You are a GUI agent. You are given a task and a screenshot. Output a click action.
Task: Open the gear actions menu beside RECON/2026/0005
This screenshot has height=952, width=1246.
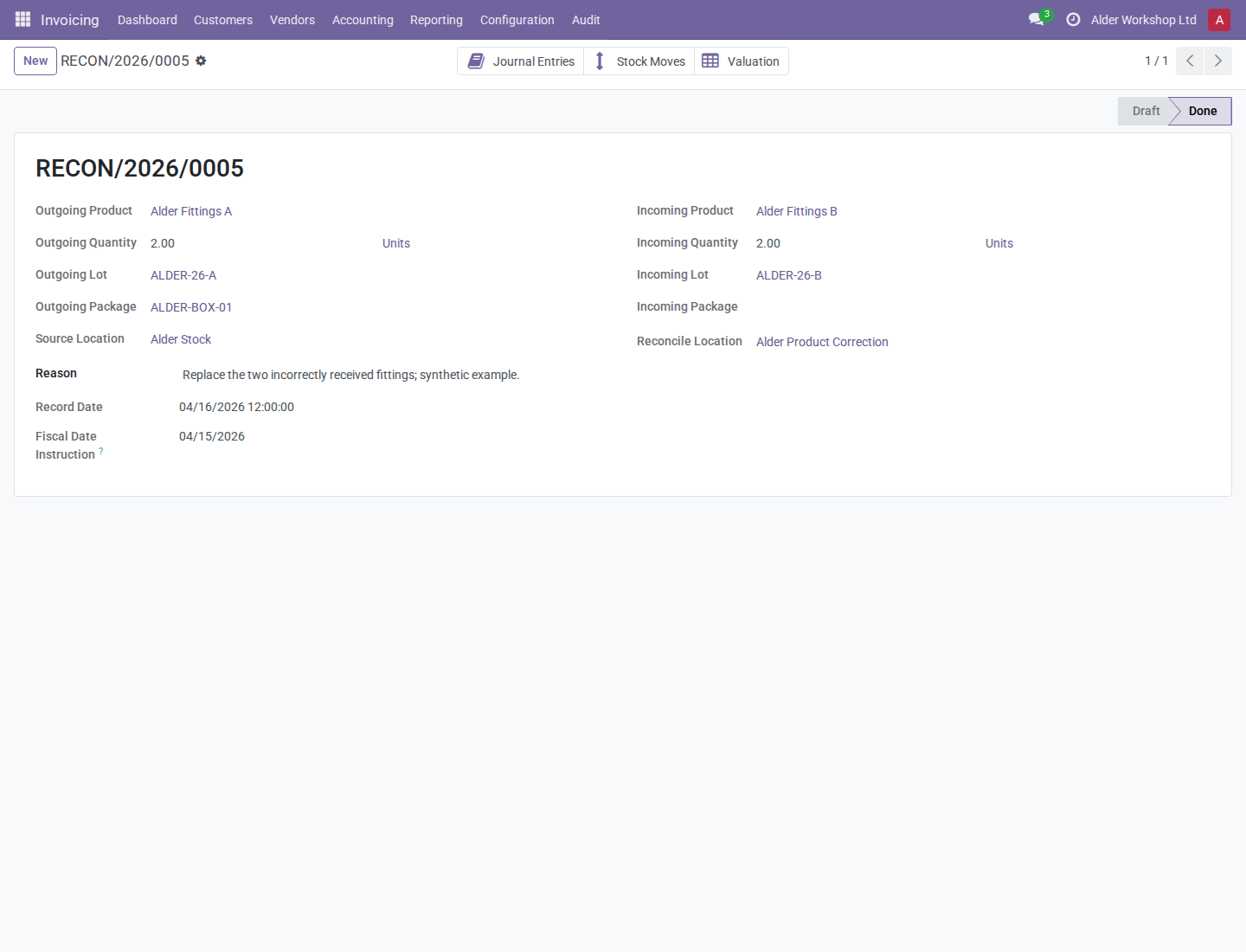201,61
